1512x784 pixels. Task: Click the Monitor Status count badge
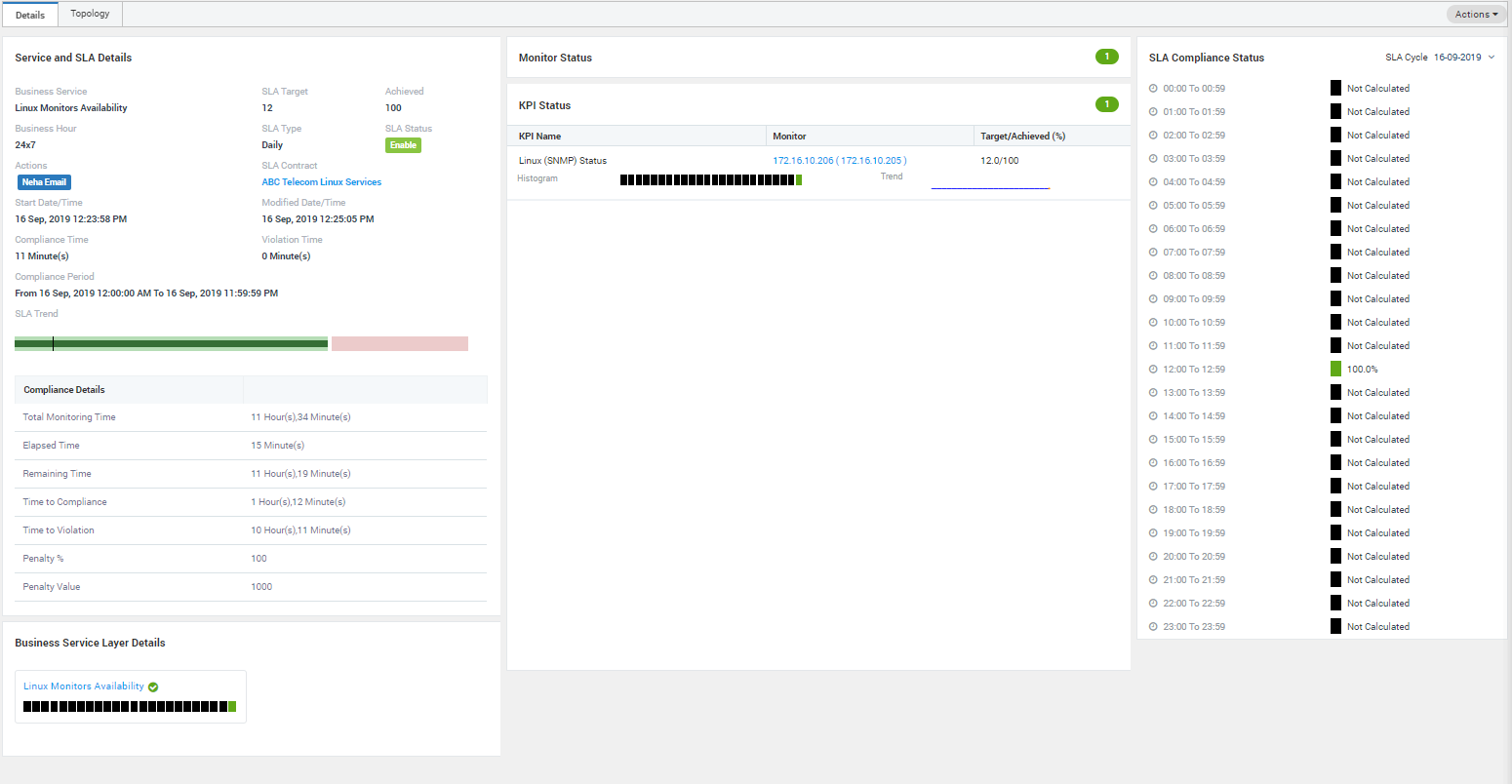[1106, 57]
